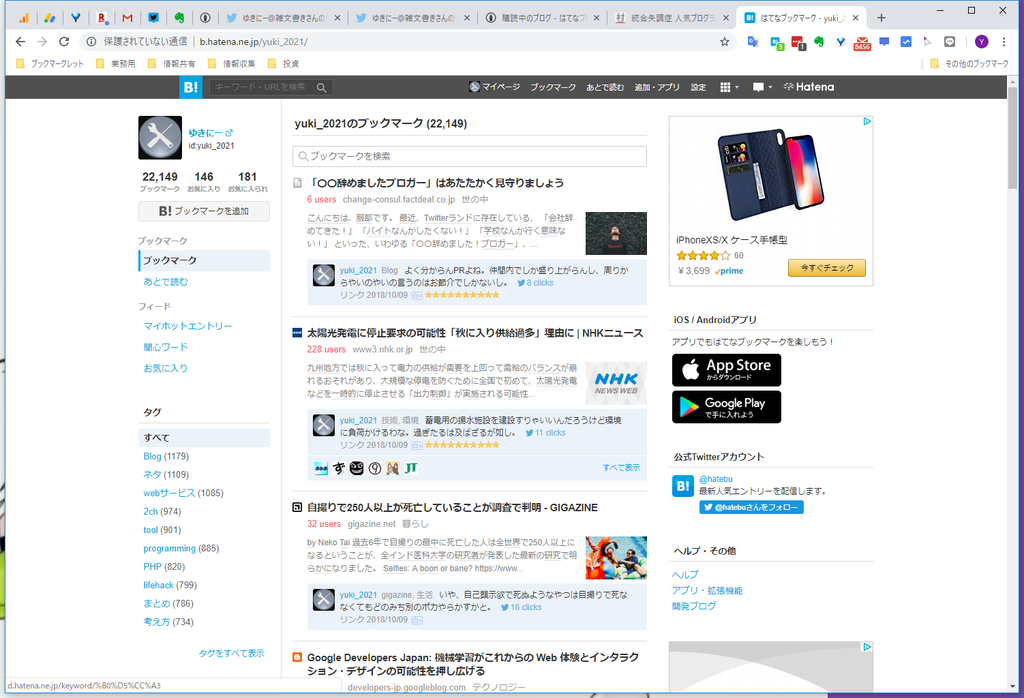Open 情報収集 bookmarks folder
Image resolution: width=1024 pixels, height=698 pixels.
pyautogui.click(x=232, y=64)
